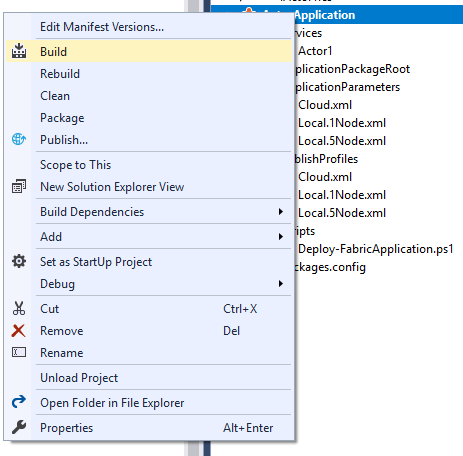Image resolution: width=463 pixels, height=456 pixels.
Task: Select the ApplicationPackageRoot folder
Action: (x=352, y=69)
